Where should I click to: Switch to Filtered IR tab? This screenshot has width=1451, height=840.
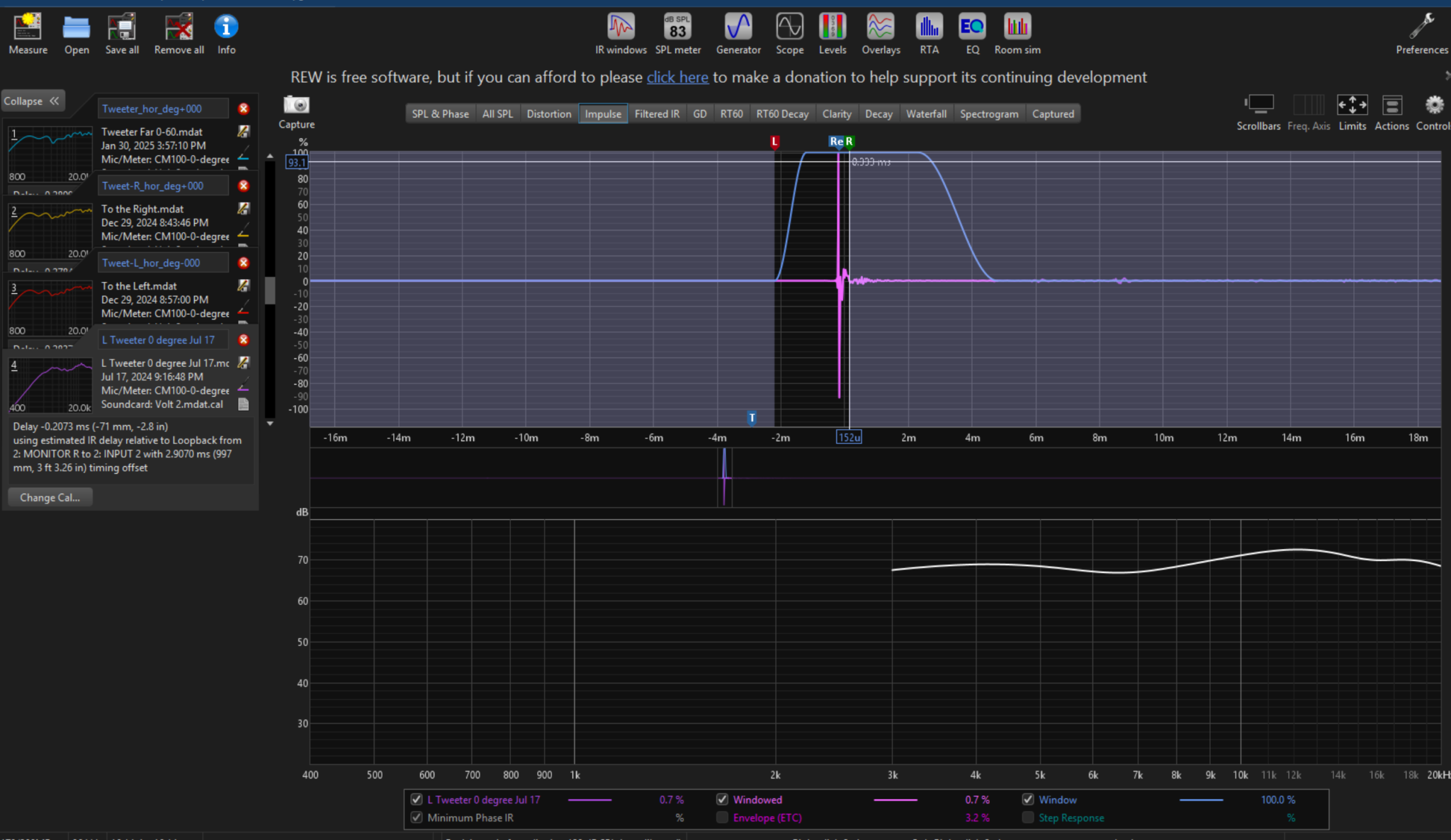point(657,114)
